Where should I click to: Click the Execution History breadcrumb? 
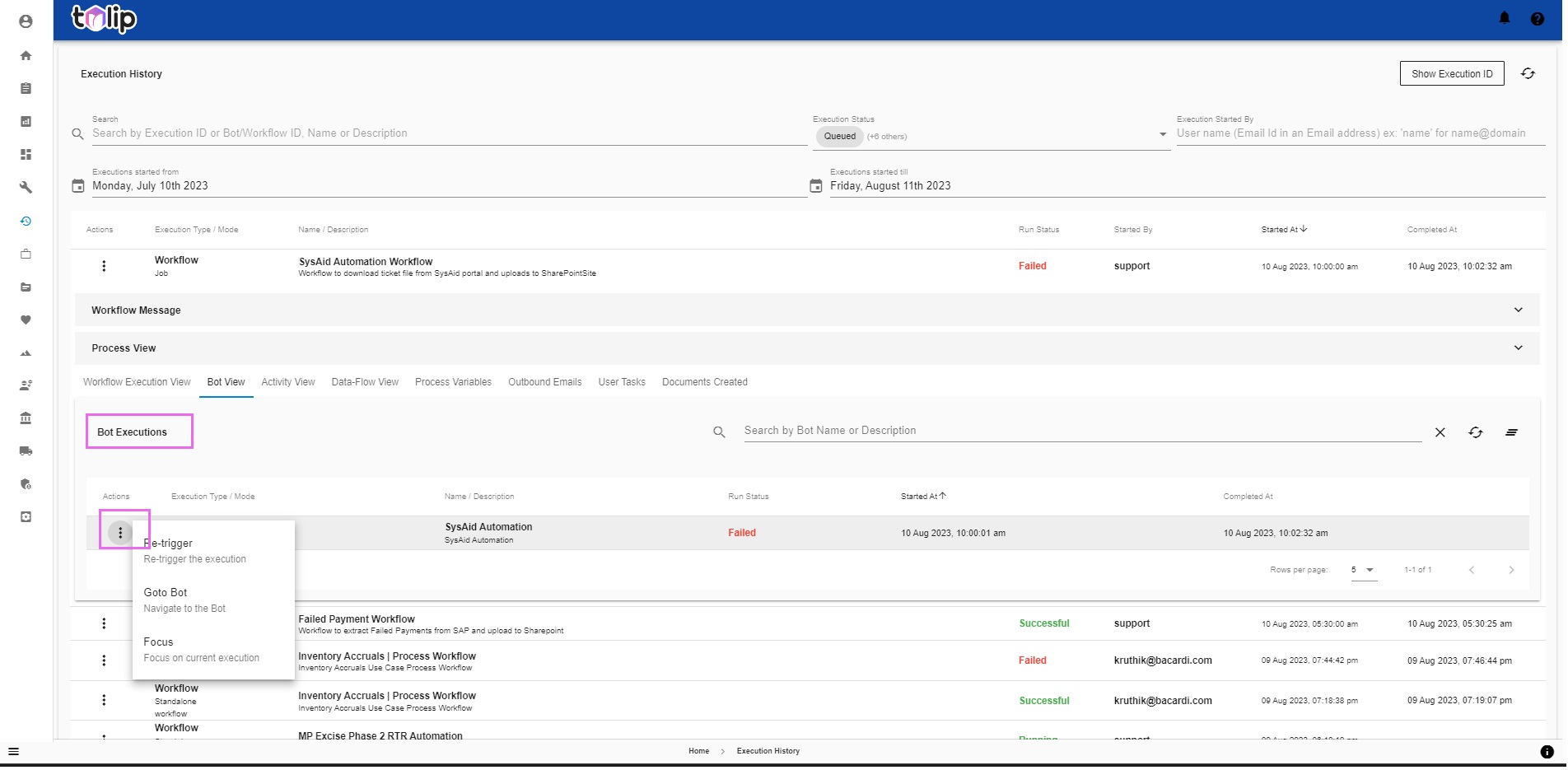768,751
